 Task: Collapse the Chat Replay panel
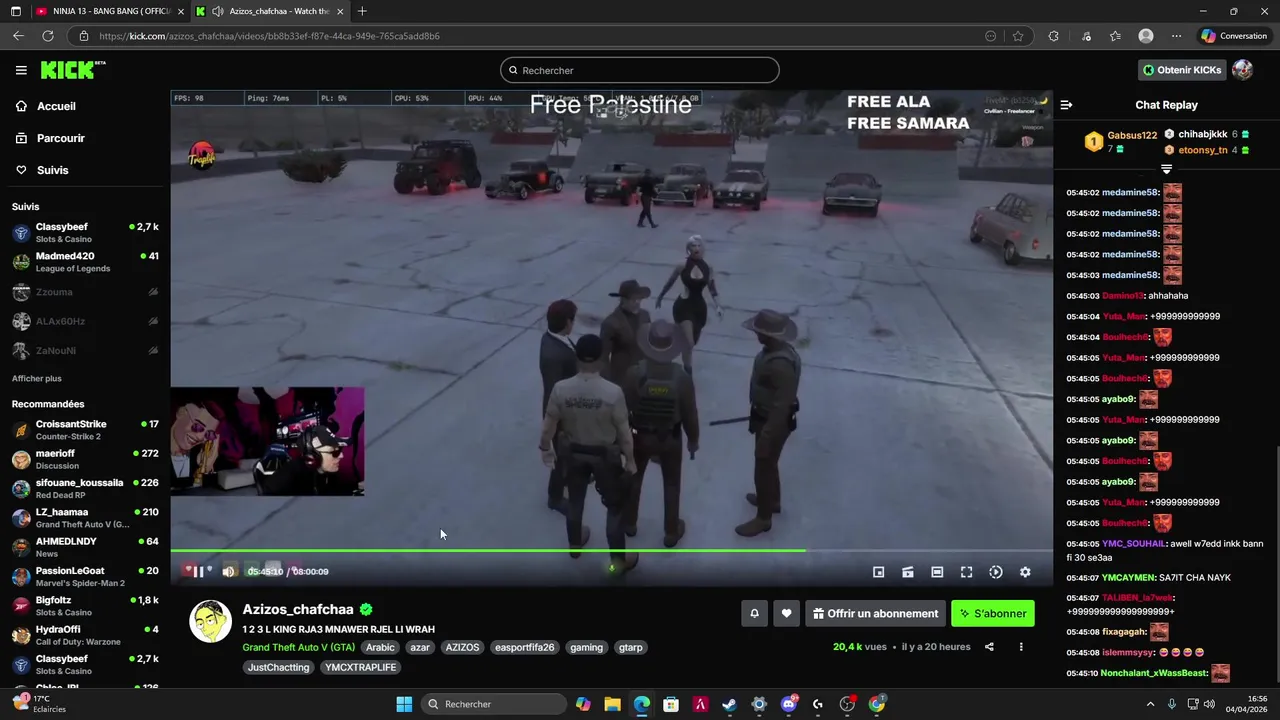(1066, 105)
